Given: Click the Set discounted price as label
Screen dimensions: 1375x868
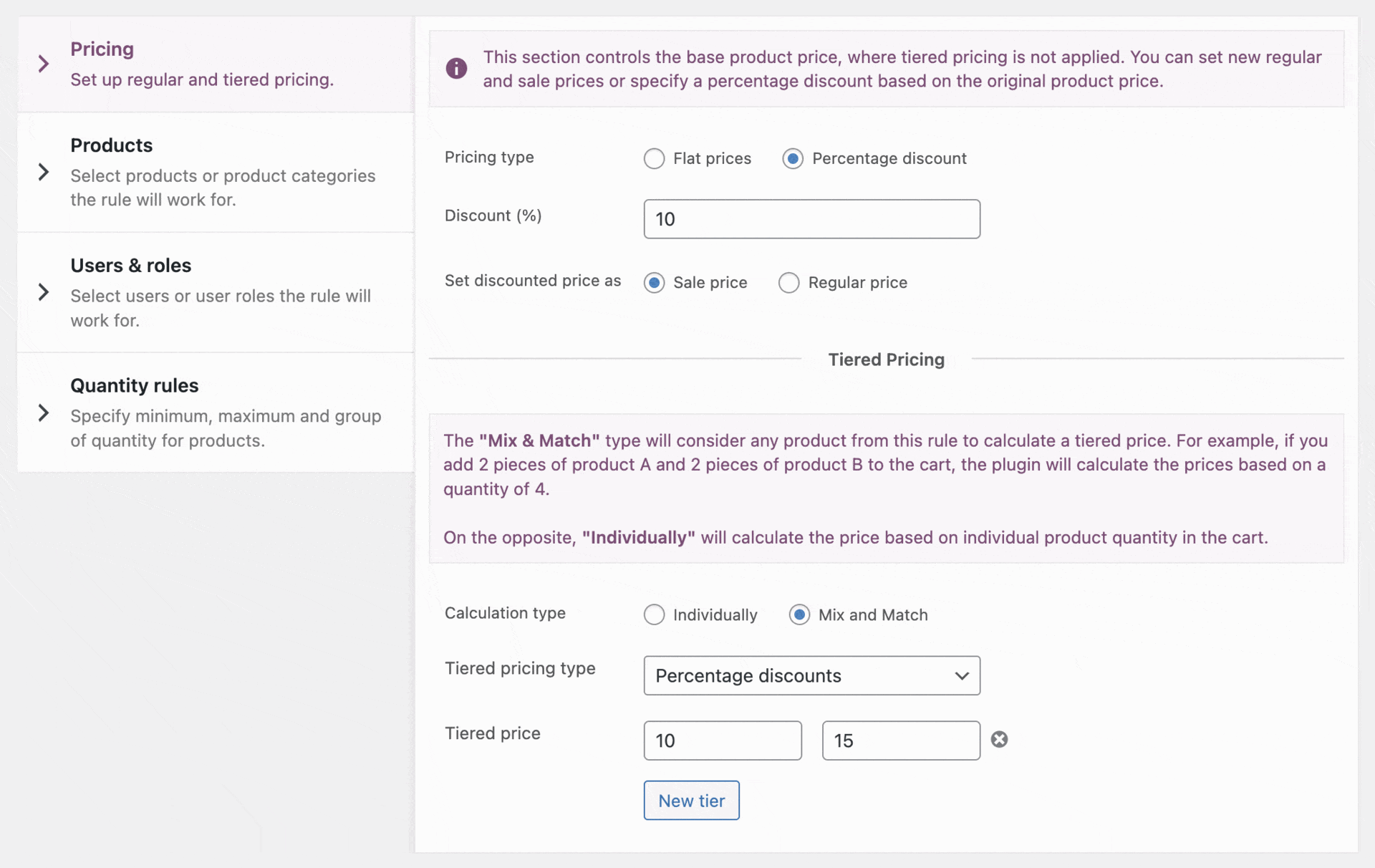Looking at the screenshot, I should point(533,281).
